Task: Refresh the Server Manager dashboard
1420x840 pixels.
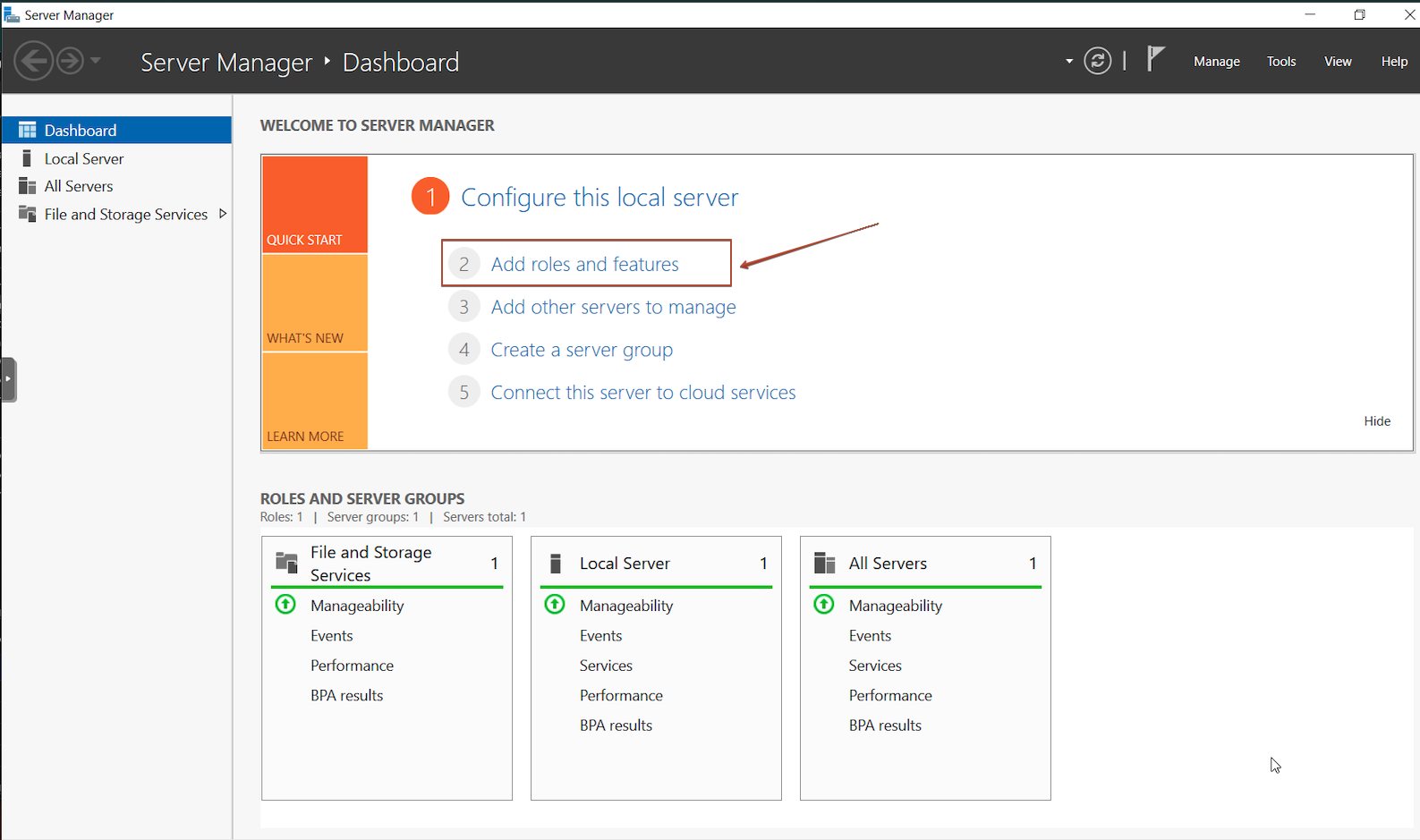Action: pos(1097,61)
